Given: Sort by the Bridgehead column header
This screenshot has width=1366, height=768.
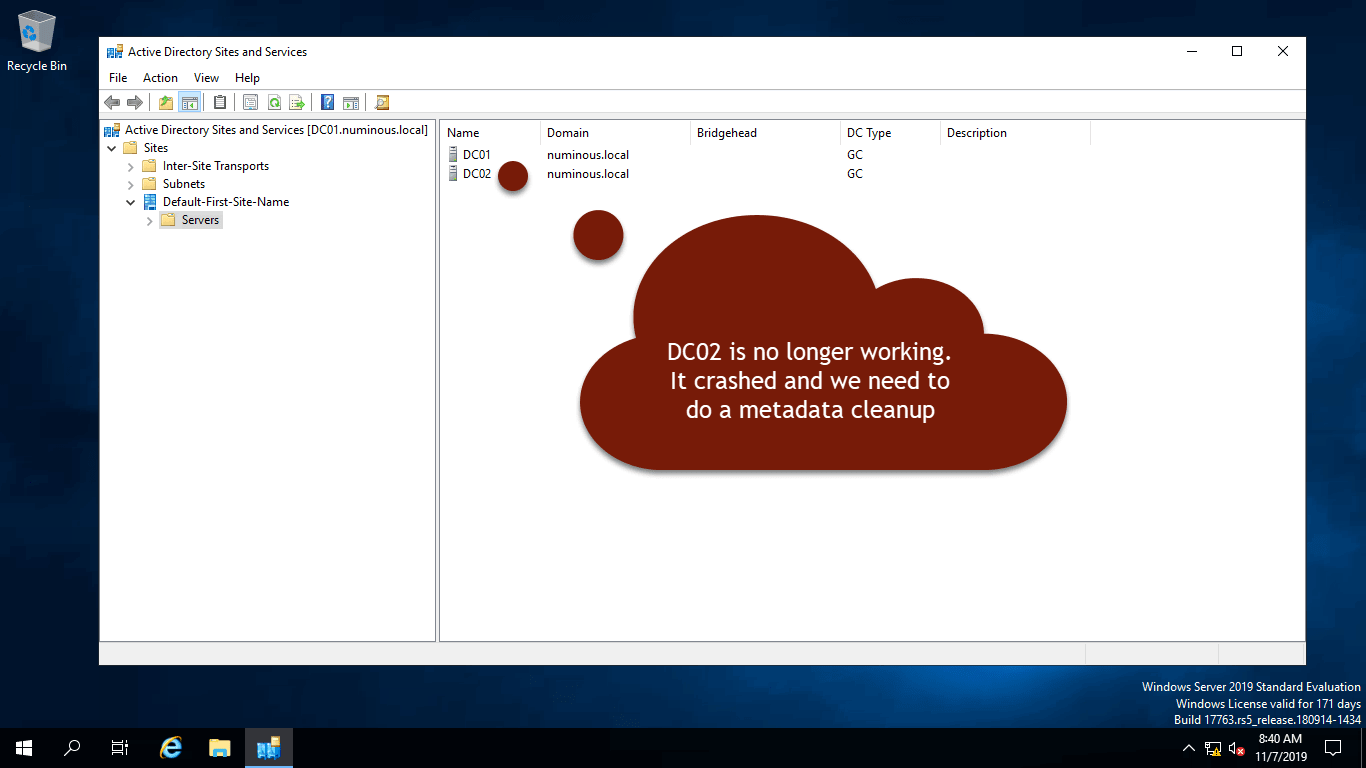Looking at the screenshot, I should point(765,133).
